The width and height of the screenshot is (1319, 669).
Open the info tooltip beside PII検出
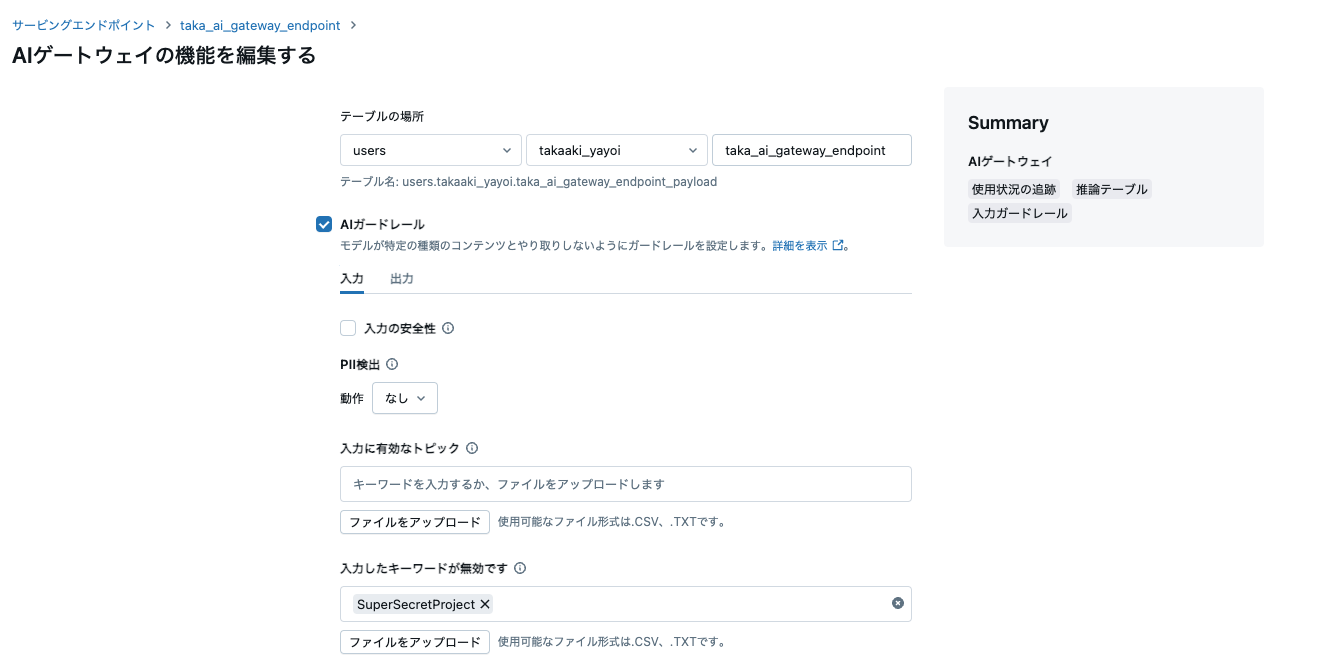click(390, 364)
